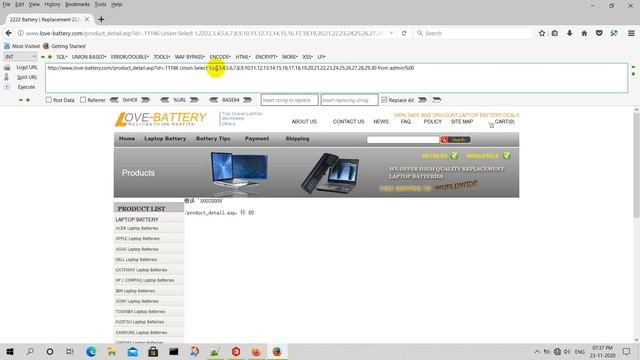
Task: Click the Load URL button in HackBar
Action: pyautogui.click(x=27, y=67)
